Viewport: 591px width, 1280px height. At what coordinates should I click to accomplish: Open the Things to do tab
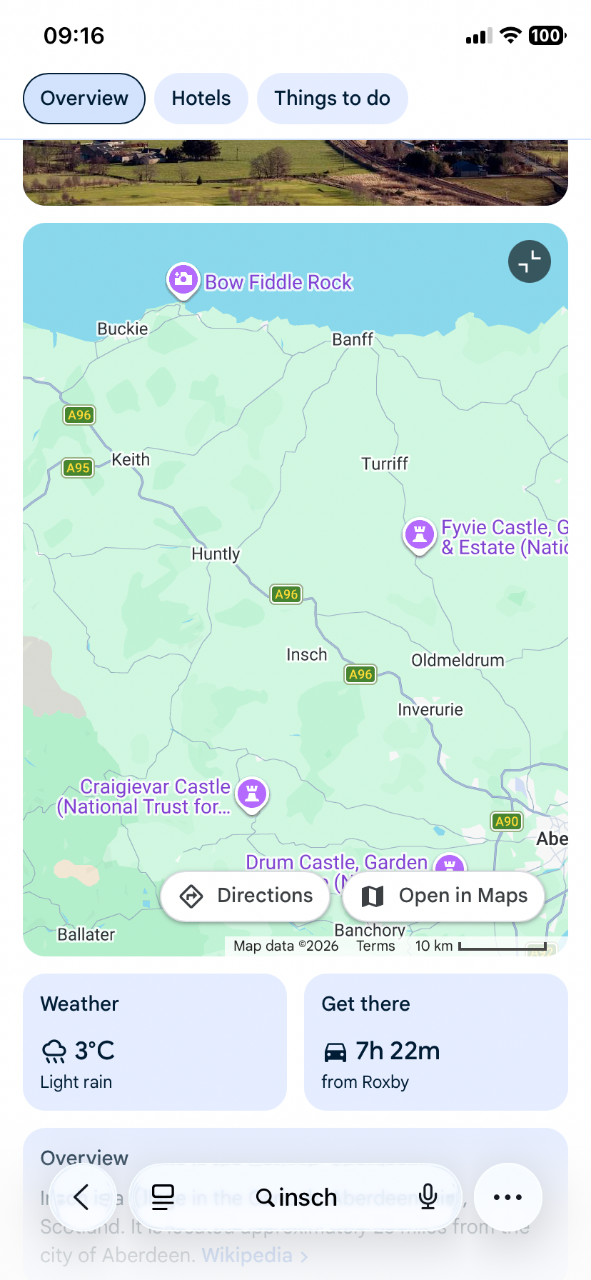(x=332, y=98)
